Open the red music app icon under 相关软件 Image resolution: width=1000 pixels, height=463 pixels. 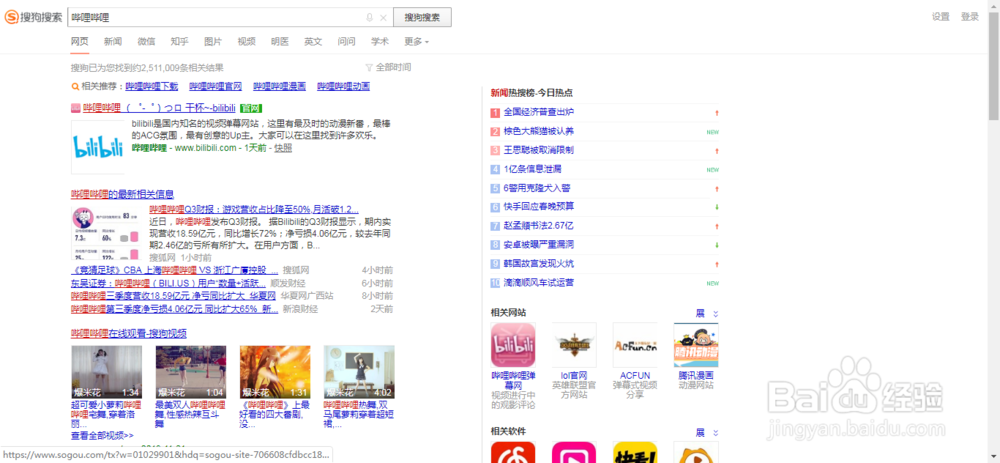pos(513,452)
